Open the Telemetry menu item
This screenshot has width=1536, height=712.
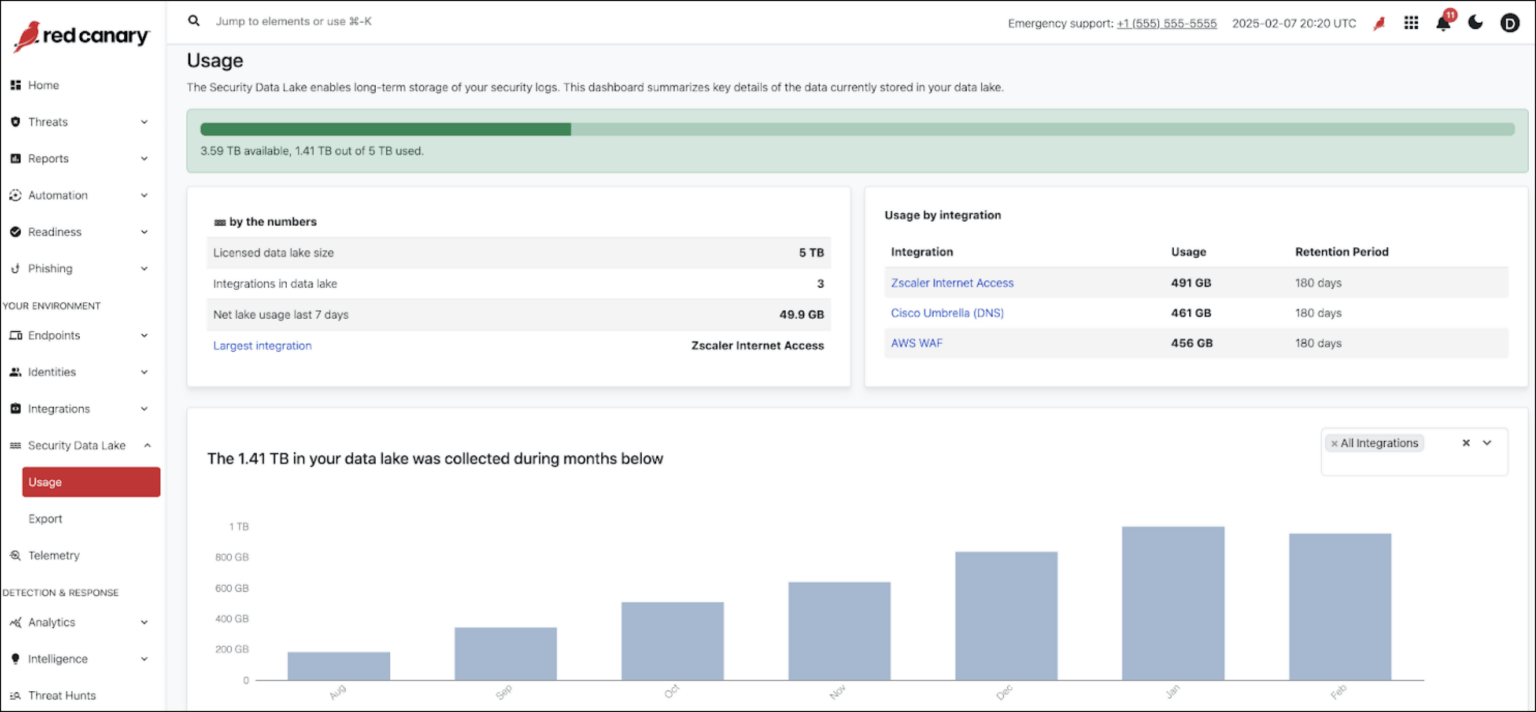click(x=54, y=556)
